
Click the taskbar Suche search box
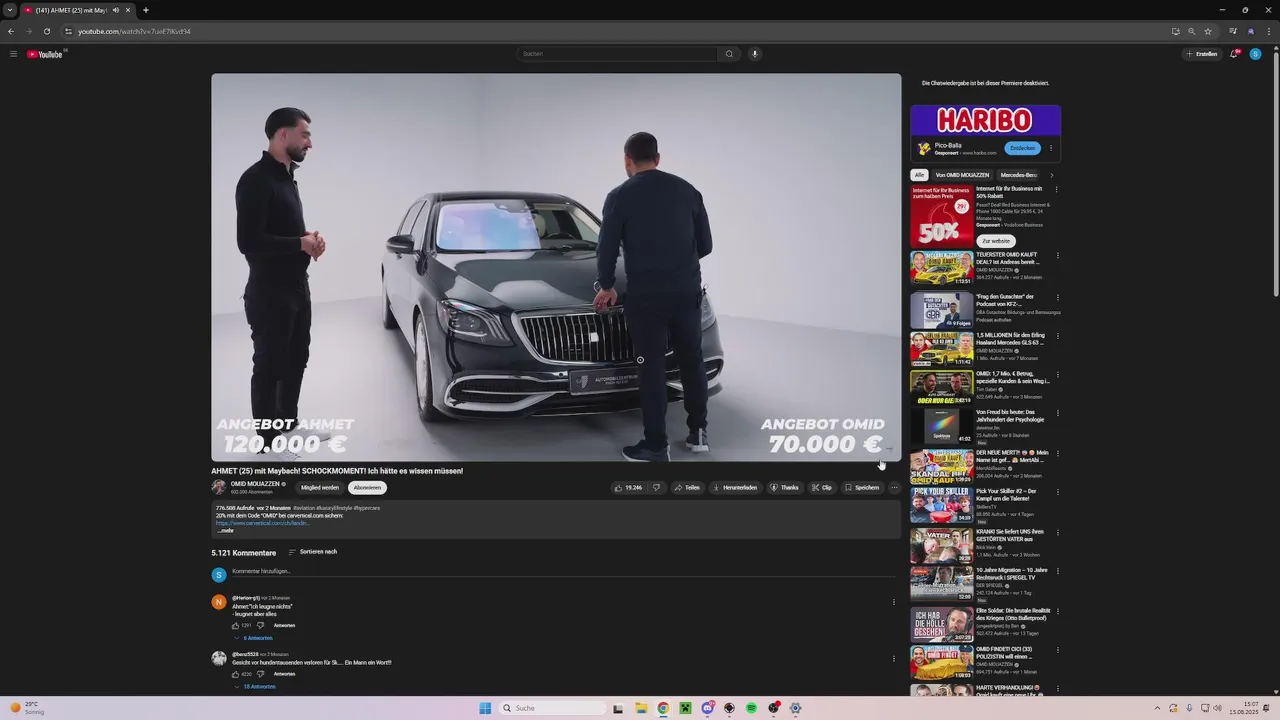(x=553, y=708)
